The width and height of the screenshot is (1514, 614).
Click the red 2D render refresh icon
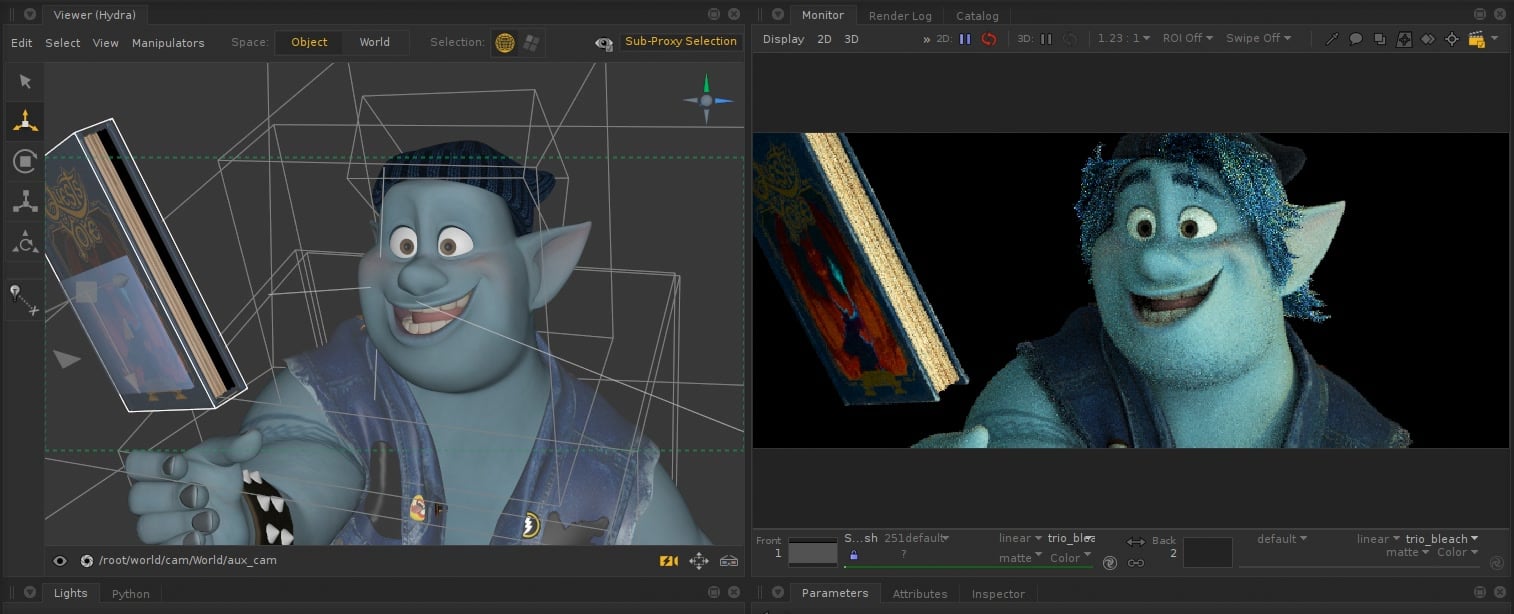pos(988,39)
